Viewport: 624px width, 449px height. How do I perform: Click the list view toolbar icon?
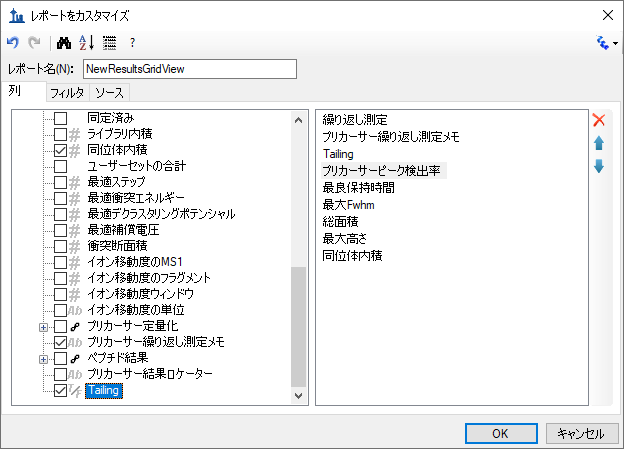click(109, 43)
